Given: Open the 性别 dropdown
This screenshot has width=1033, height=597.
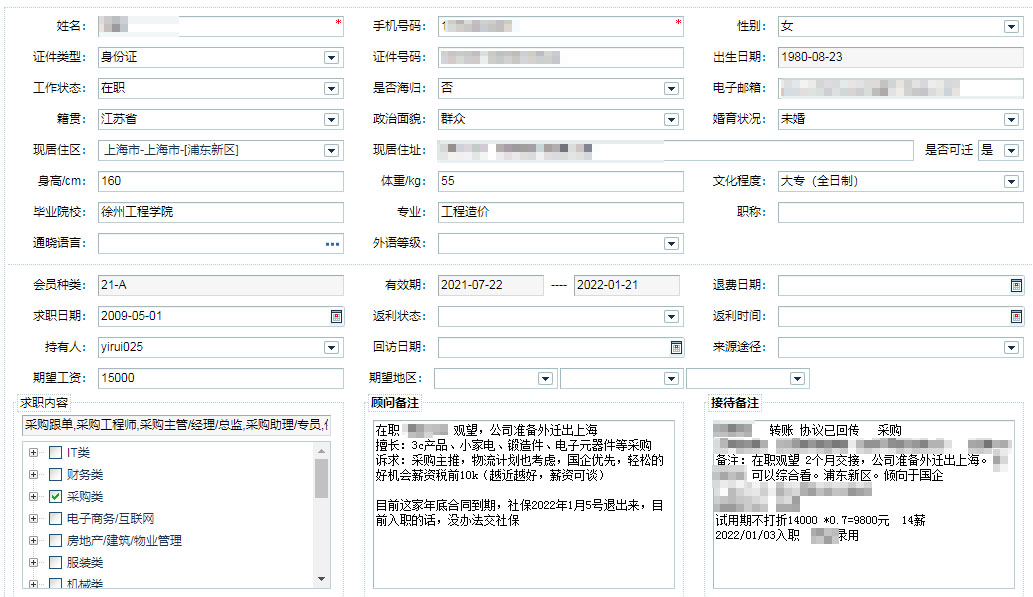Looking at the screenshot, I should click(x=1011, y=26).
